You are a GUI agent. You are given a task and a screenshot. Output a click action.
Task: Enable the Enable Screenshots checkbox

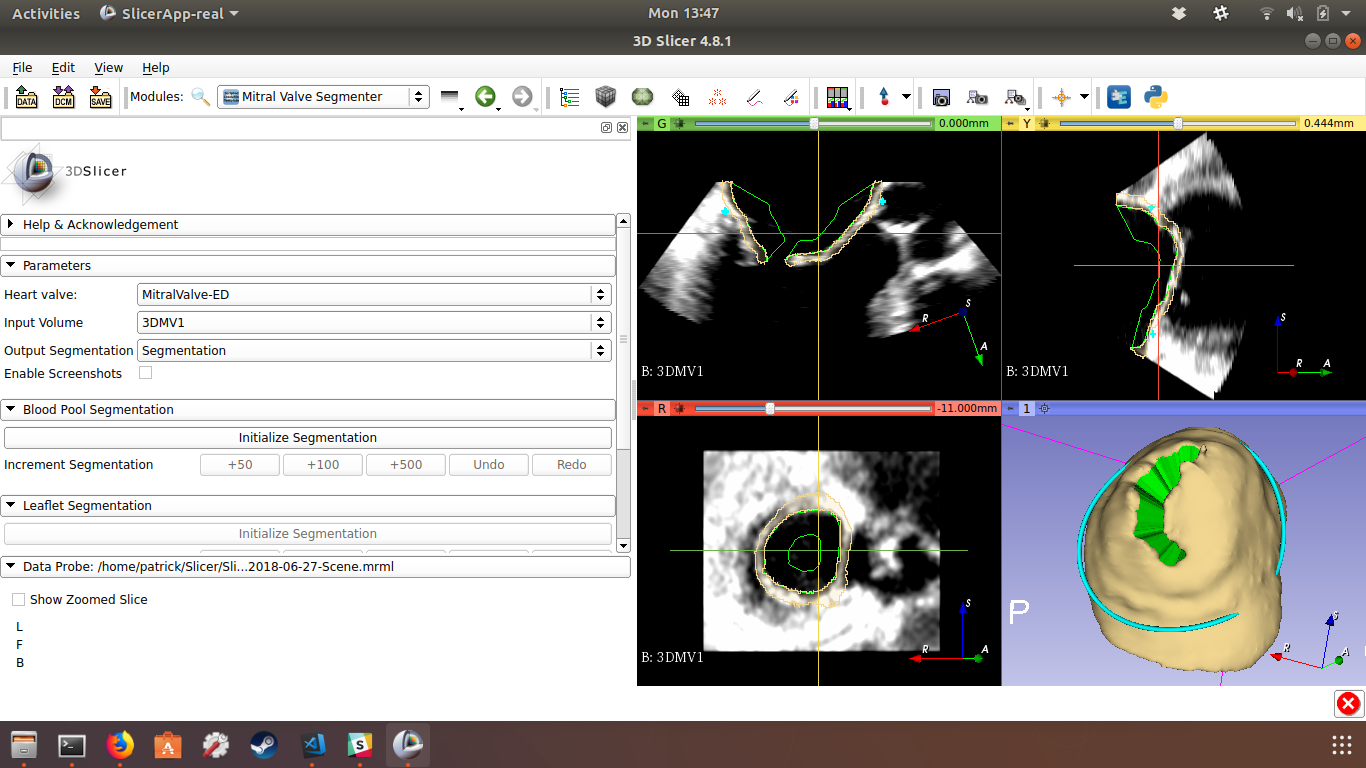(x=146, y=373)
